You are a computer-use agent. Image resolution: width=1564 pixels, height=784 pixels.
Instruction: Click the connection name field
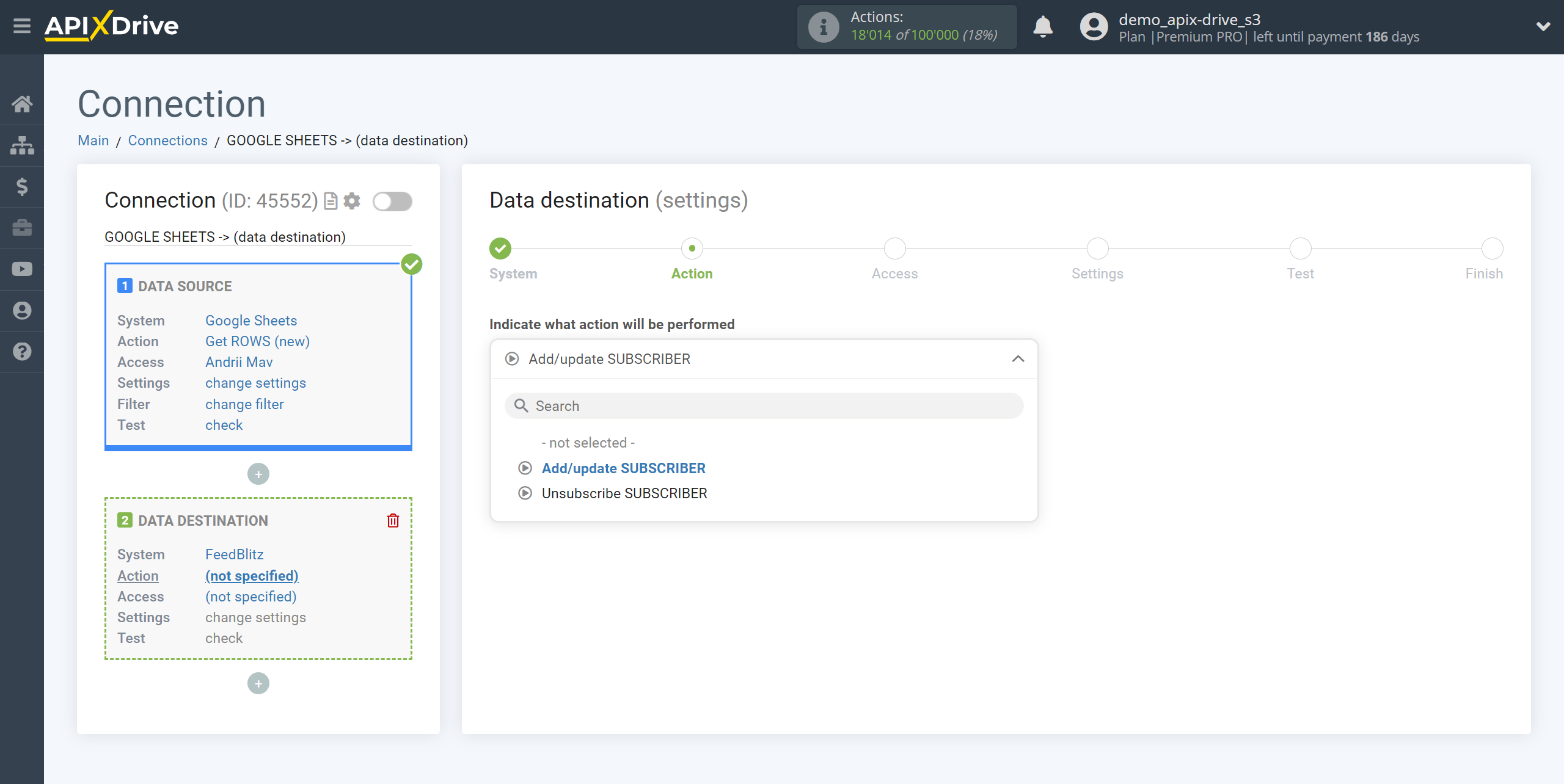[x=258, y=237]
